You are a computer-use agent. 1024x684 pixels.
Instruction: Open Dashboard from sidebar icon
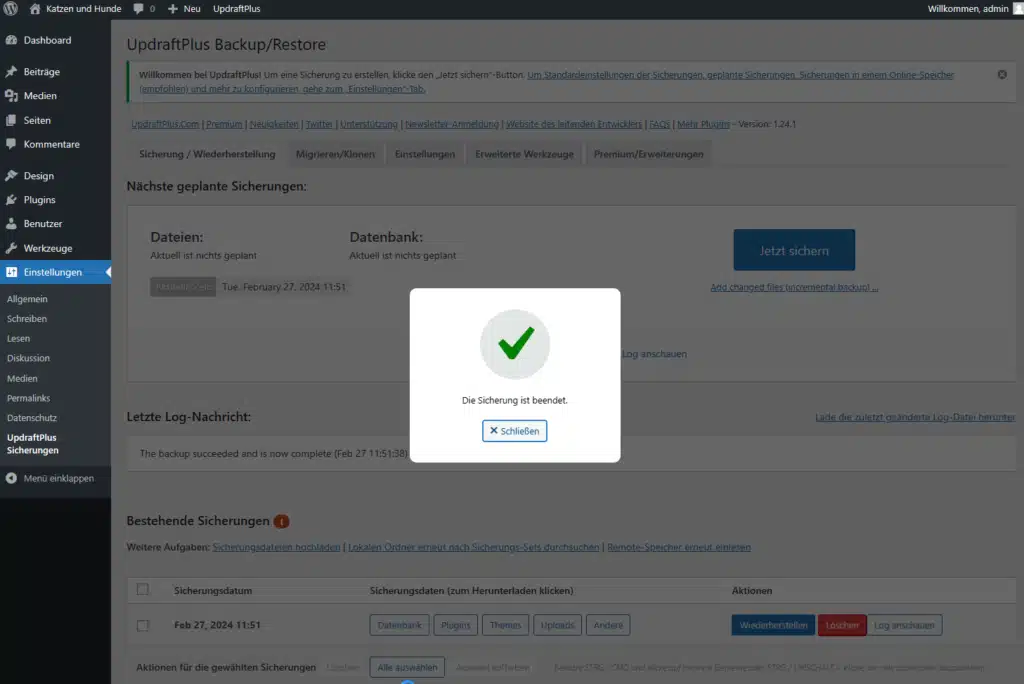click(x=11, y=40)
